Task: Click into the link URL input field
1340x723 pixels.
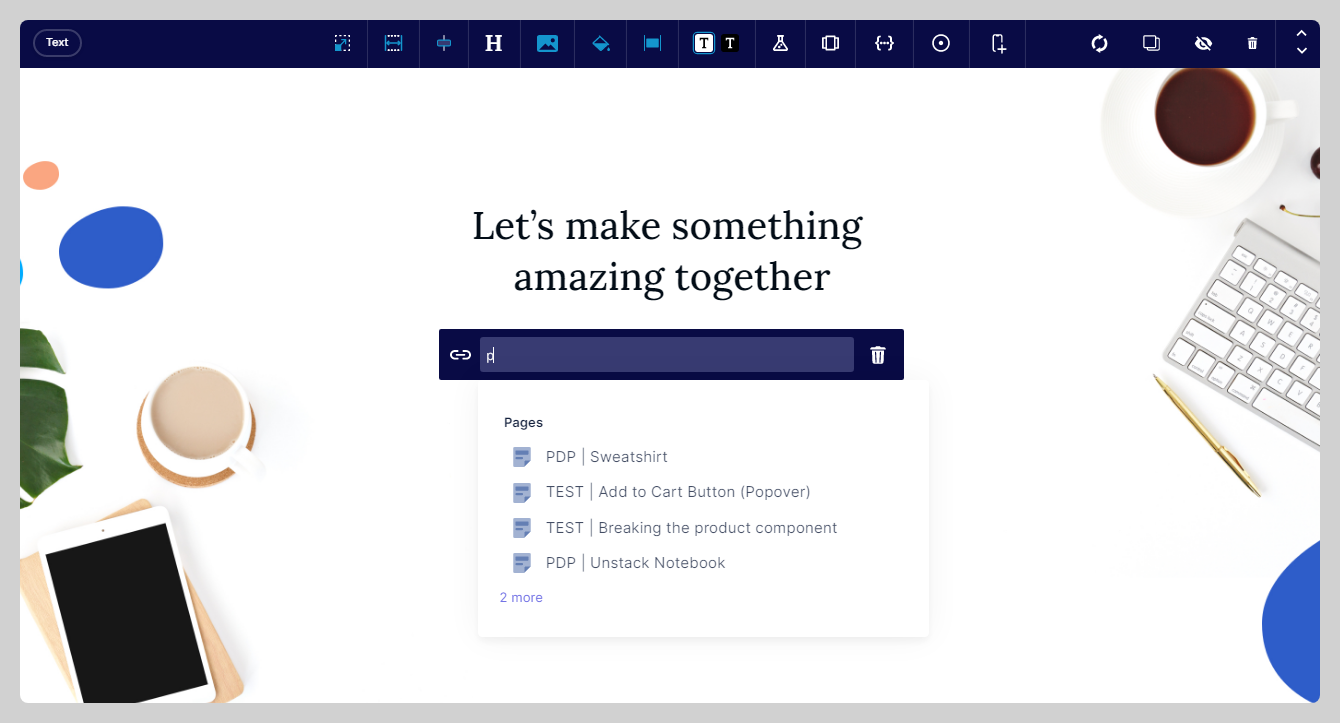Action: (667, 355)
